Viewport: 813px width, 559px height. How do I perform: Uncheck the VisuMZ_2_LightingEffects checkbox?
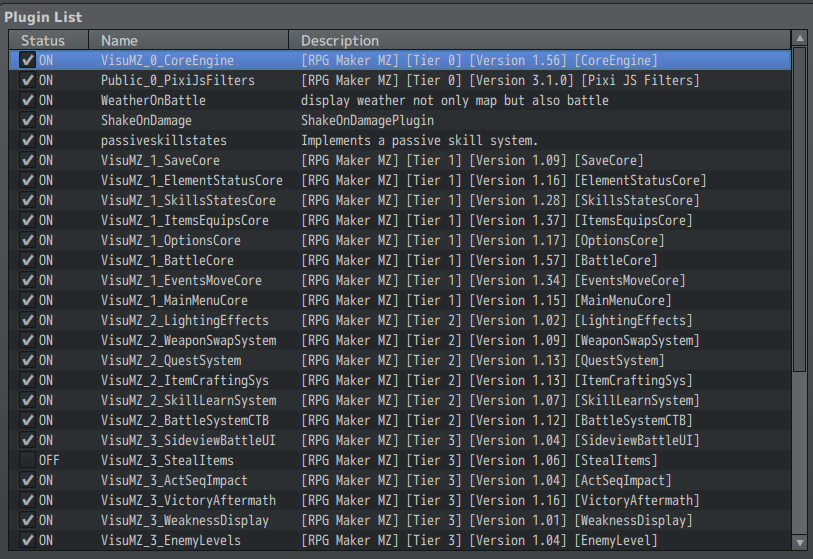(27, 320)
